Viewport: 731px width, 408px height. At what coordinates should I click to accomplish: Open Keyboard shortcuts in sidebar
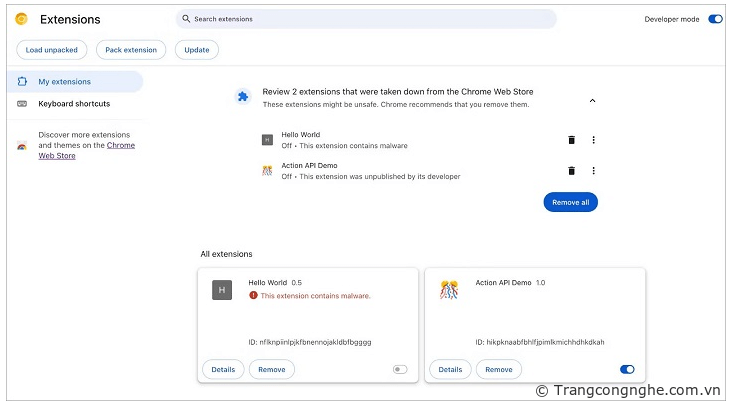tap(74, 104)
